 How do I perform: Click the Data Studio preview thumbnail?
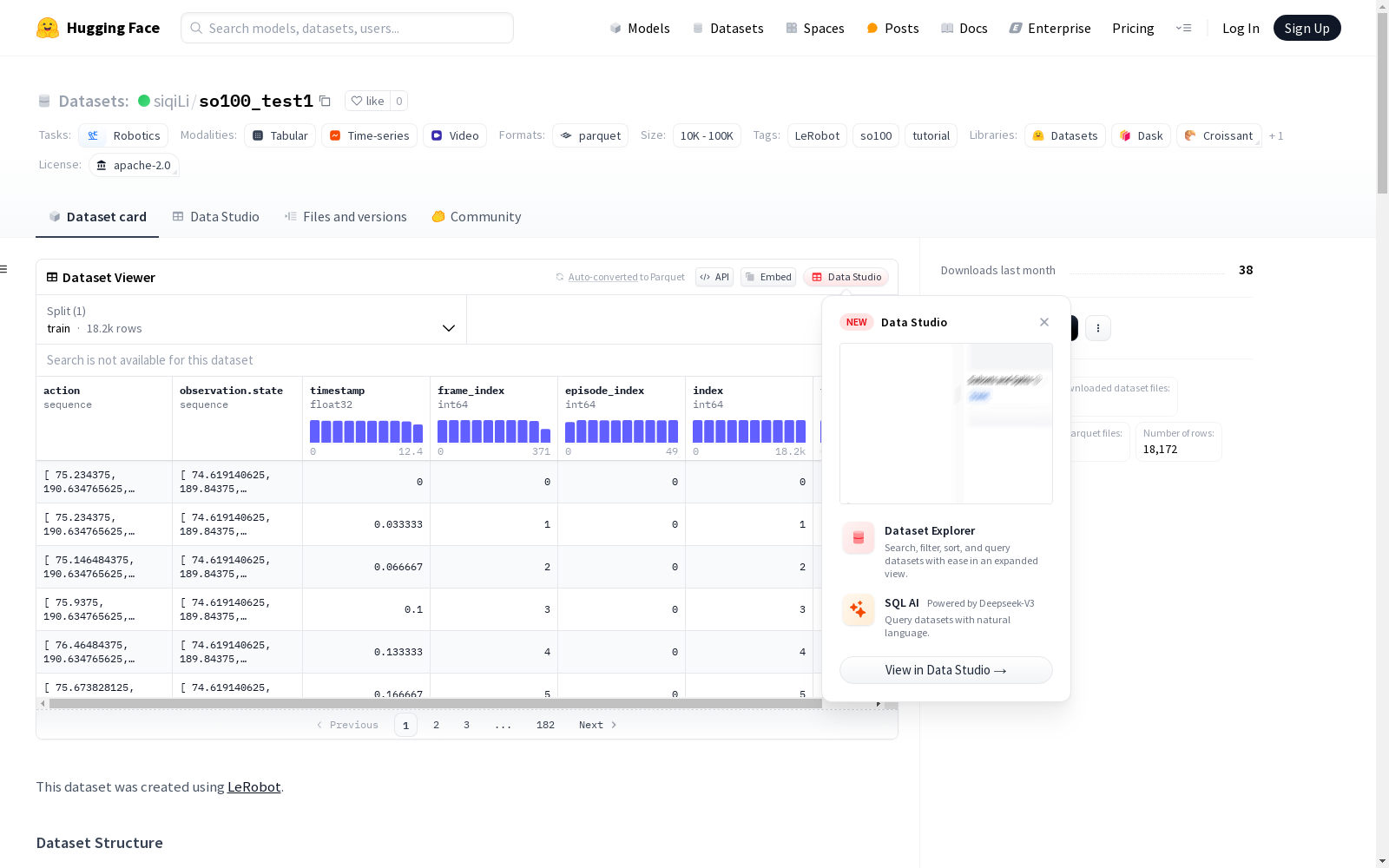click(946, 424)
